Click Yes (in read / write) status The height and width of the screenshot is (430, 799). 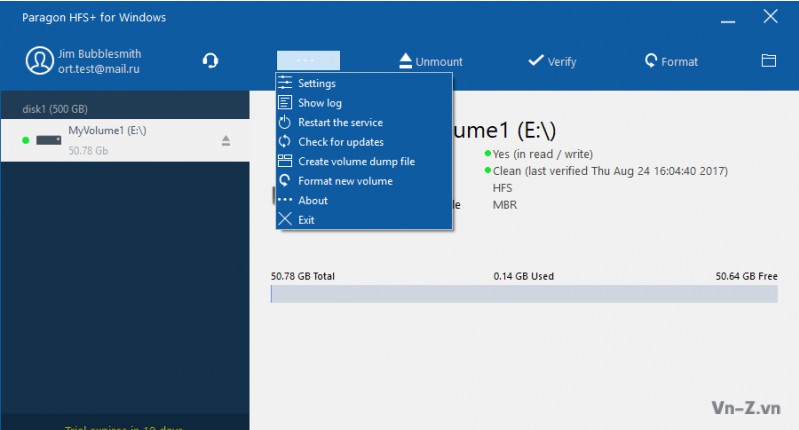tap(543, 154)
